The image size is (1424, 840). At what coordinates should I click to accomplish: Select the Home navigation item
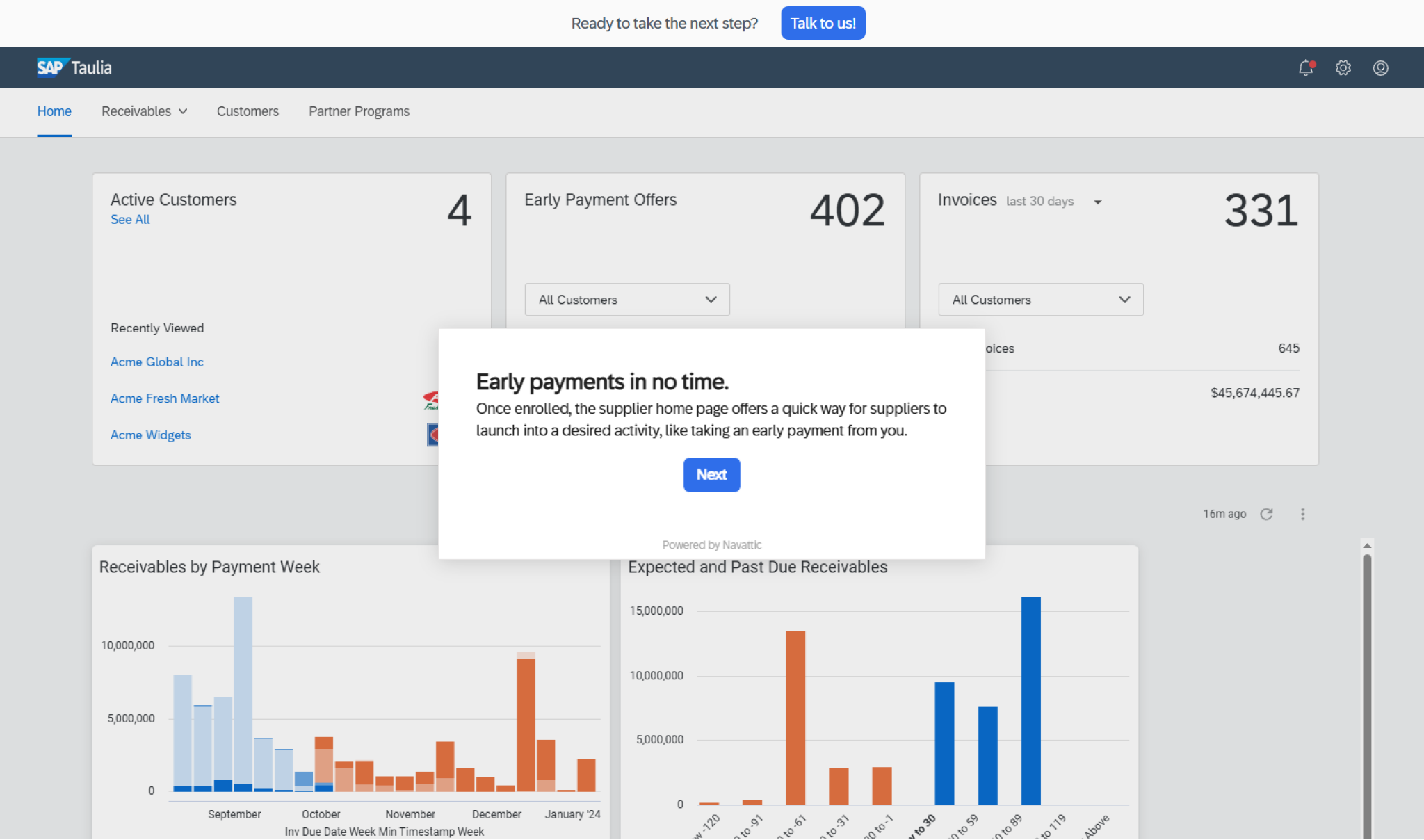54,111
